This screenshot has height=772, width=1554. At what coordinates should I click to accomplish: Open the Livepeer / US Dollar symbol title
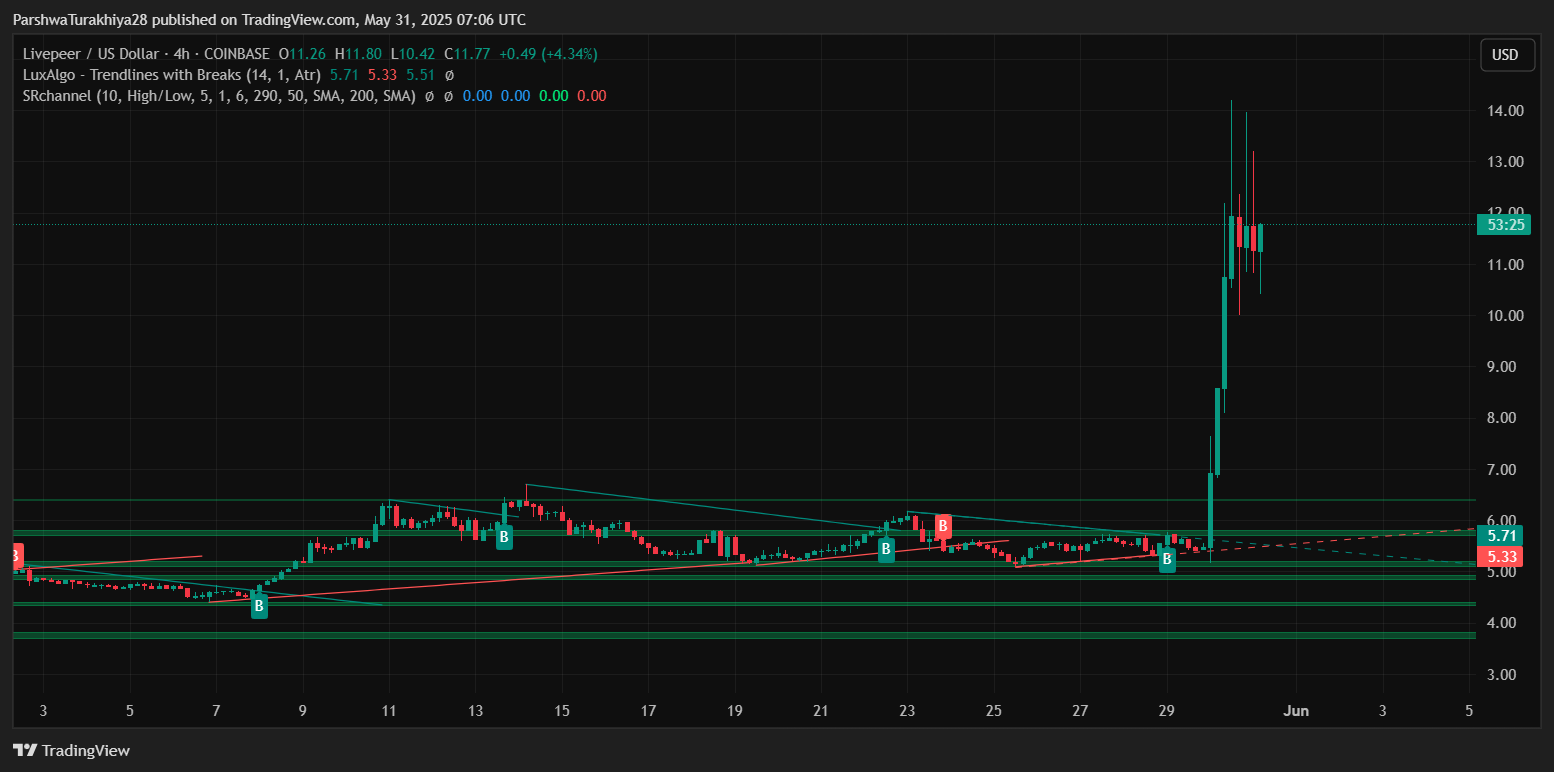pyautogui.click(x=95, y=54)
